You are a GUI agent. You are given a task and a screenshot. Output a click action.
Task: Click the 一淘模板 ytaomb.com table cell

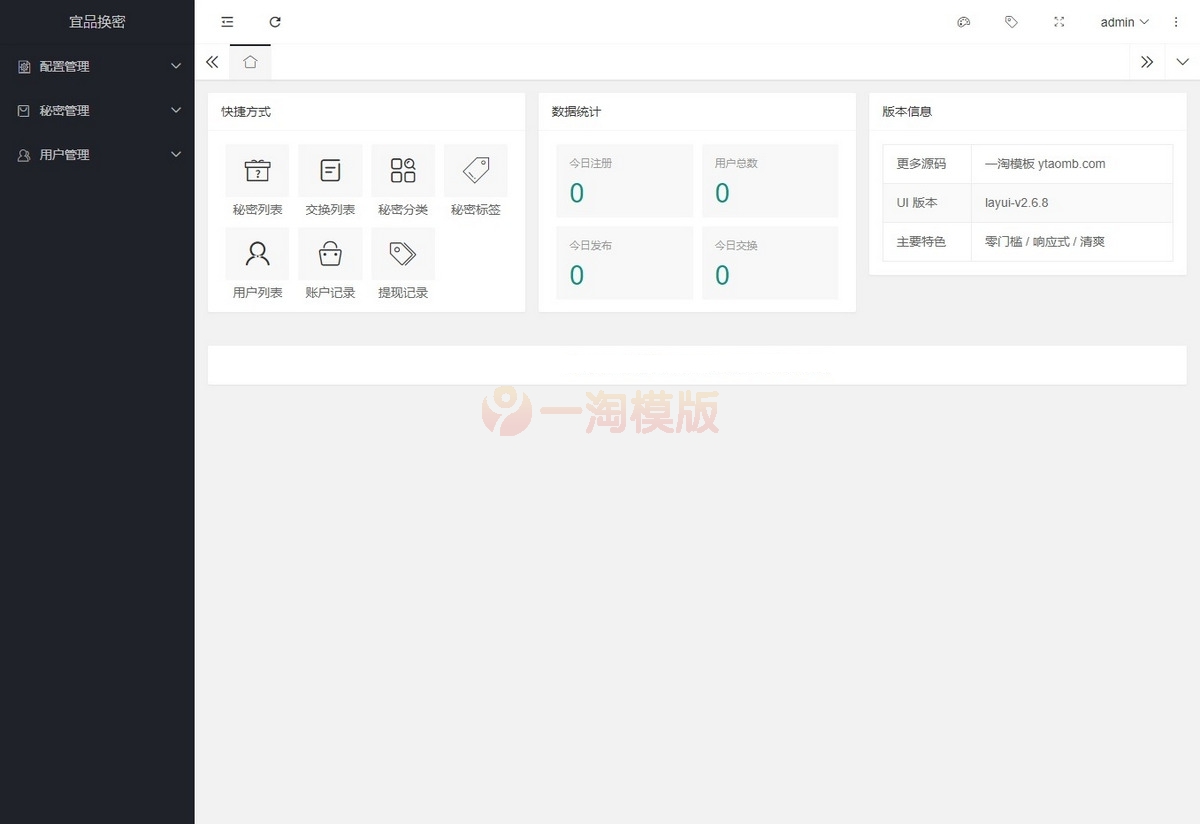[1072, 164]
